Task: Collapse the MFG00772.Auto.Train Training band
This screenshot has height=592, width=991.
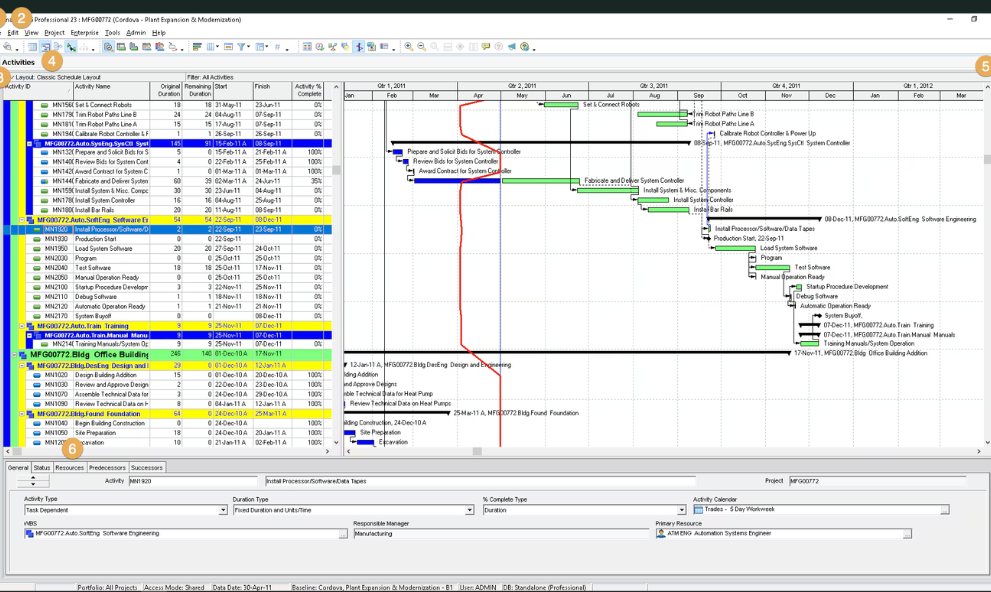Action: pos(21,326)
